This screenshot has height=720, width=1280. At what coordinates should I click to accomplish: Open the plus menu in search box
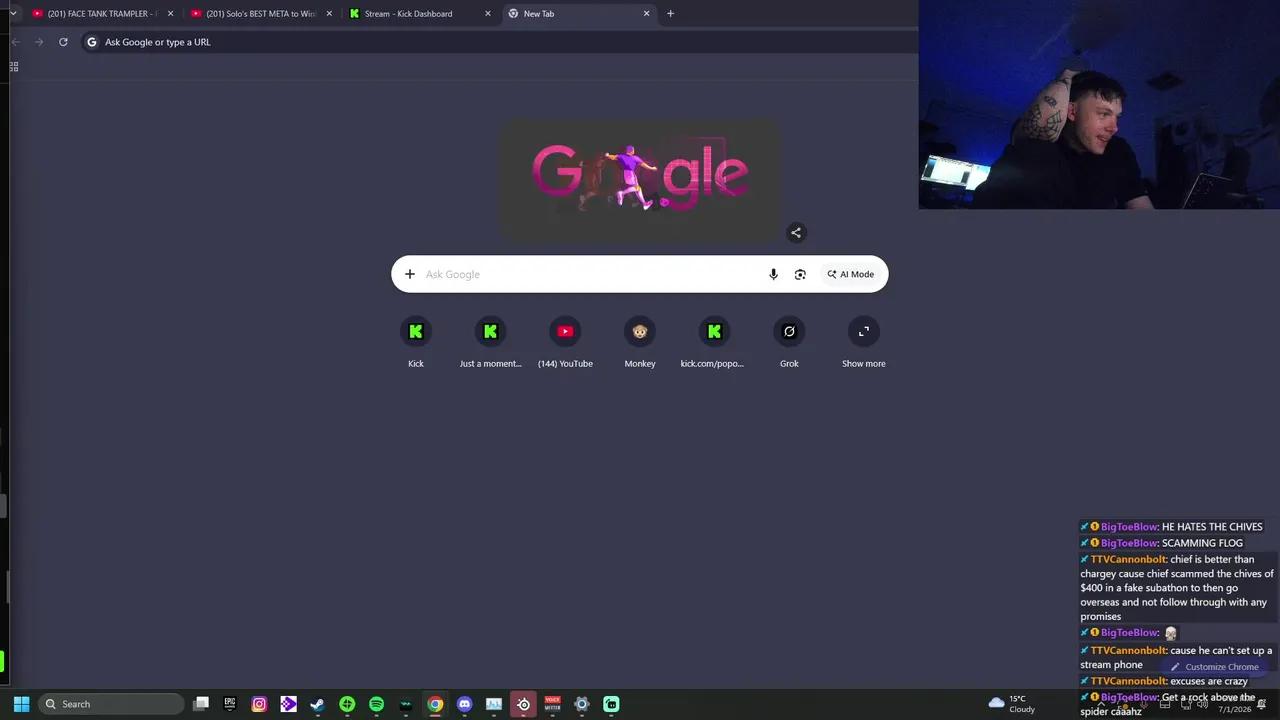(409, 274)
